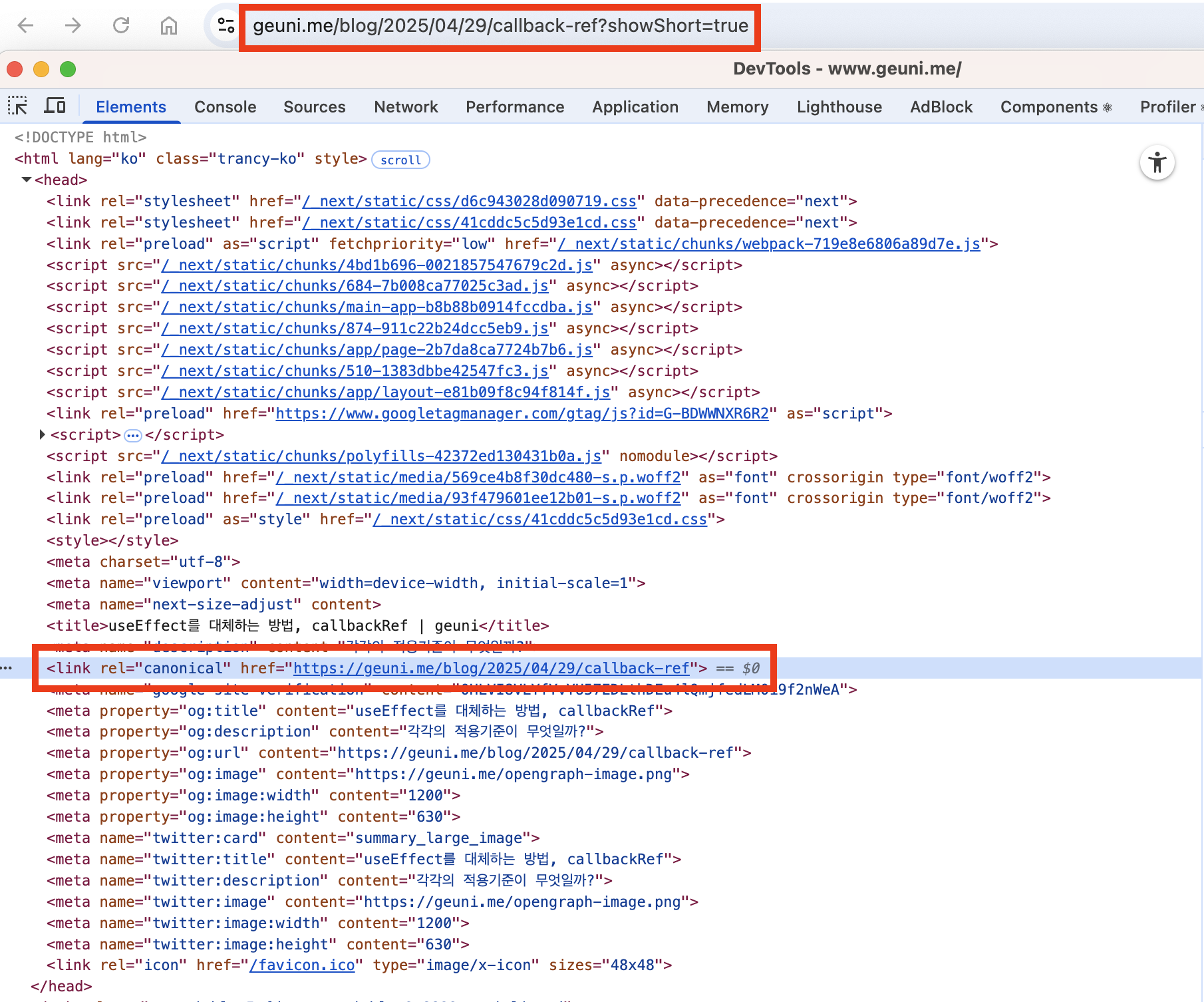The height and width of the screenshot is (1002, 1204).
Task: Go to the browser home page icon
Action: (x=169, y=26)
